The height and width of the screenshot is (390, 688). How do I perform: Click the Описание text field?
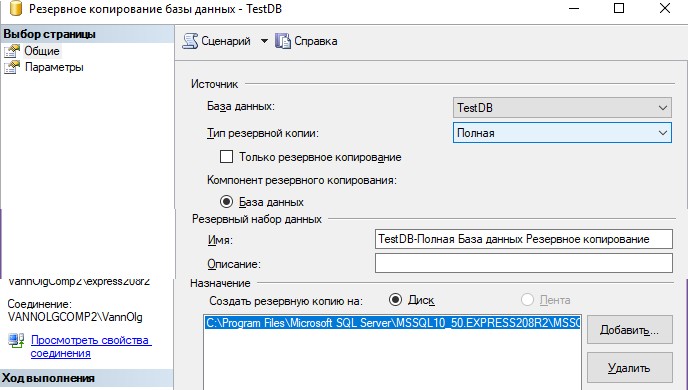(x=523, y=263)
